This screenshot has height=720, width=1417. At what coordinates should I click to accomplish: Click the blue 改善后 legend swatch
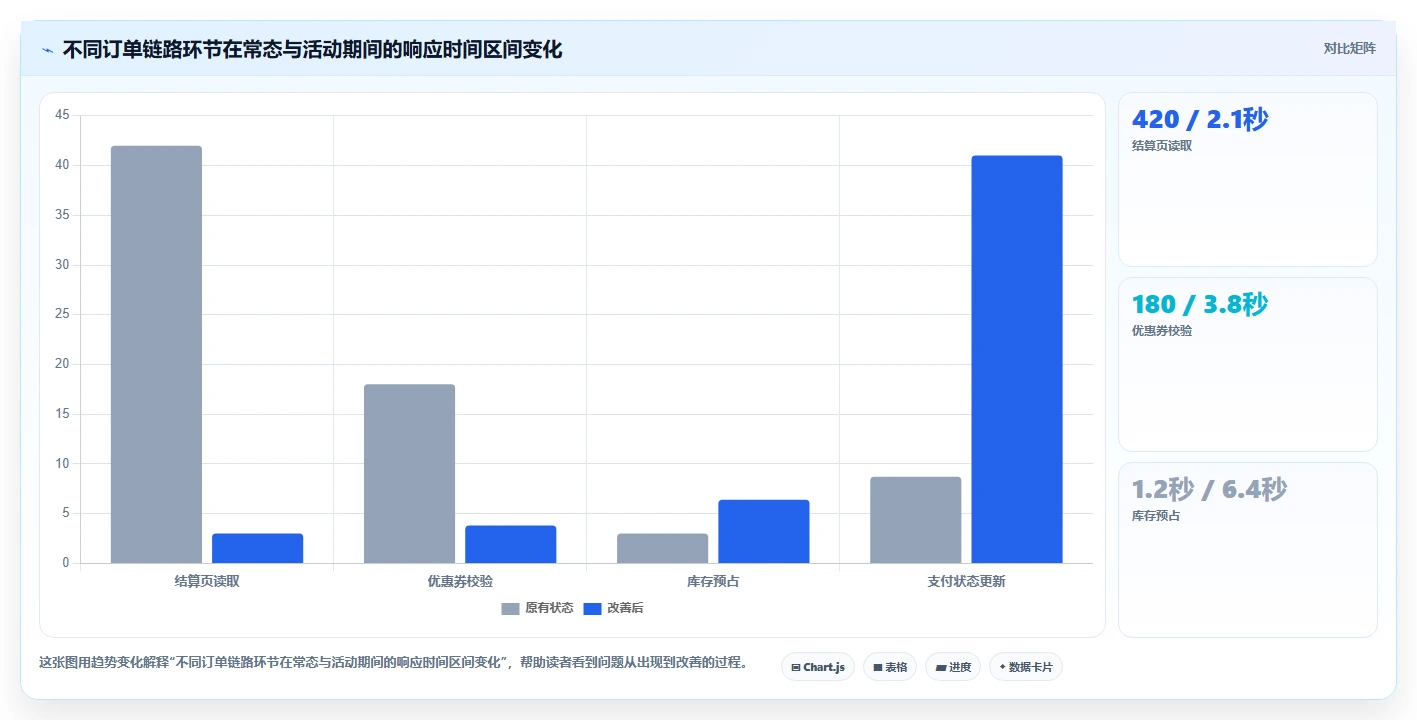point(592,608)
